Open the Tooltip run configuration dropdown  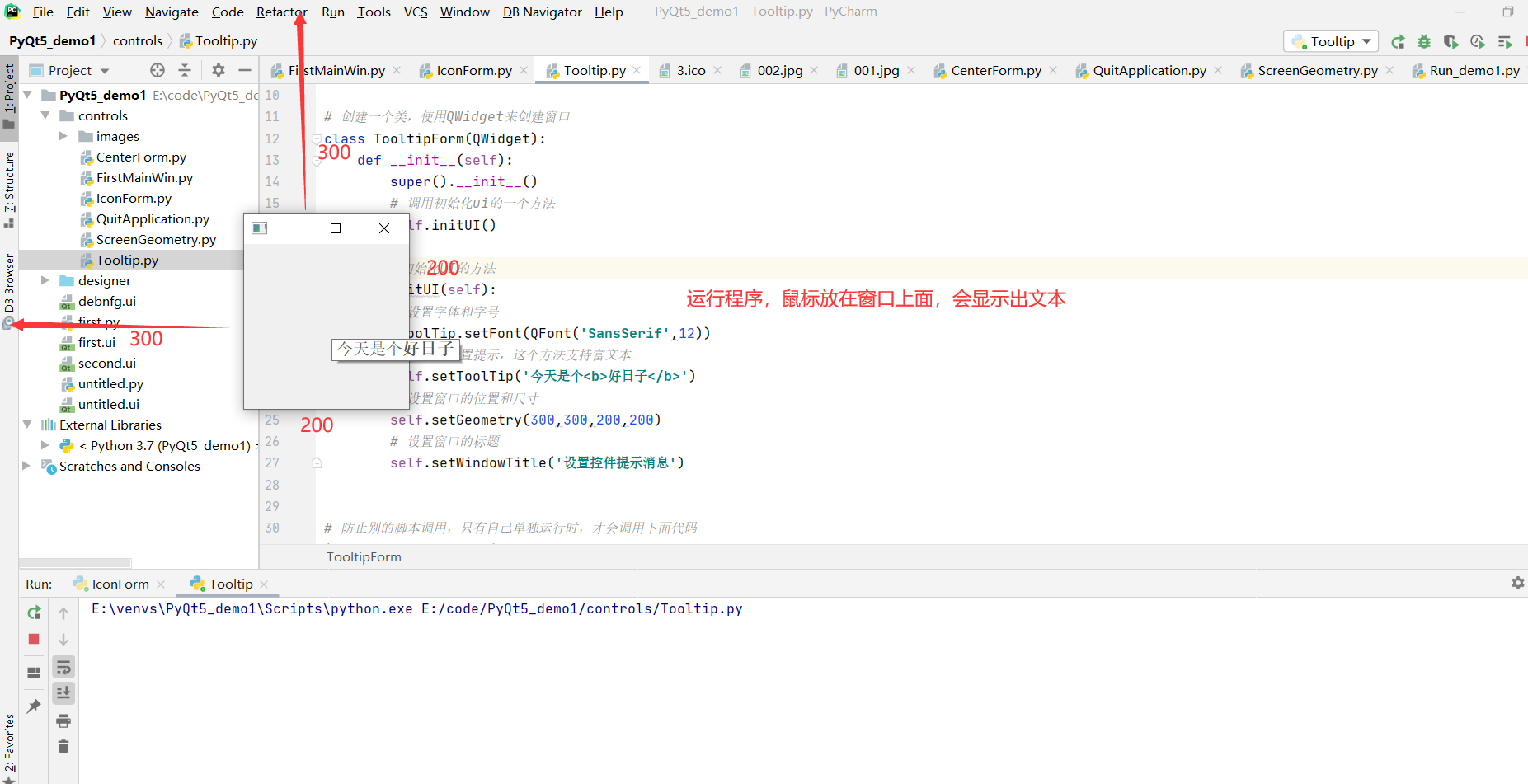click(1331, 41)
